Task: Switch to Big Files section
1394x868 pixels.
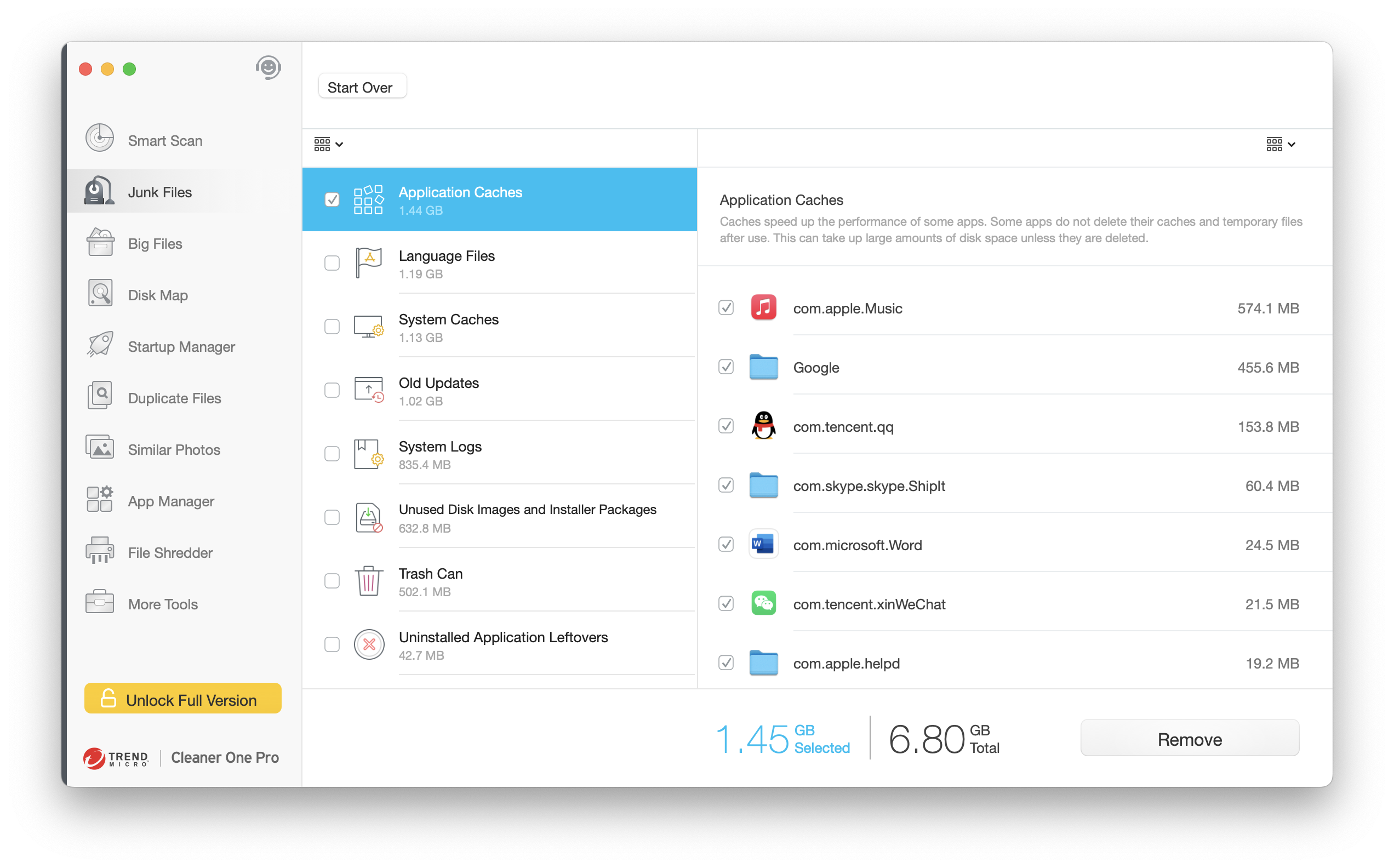Action: pos(155,244)
